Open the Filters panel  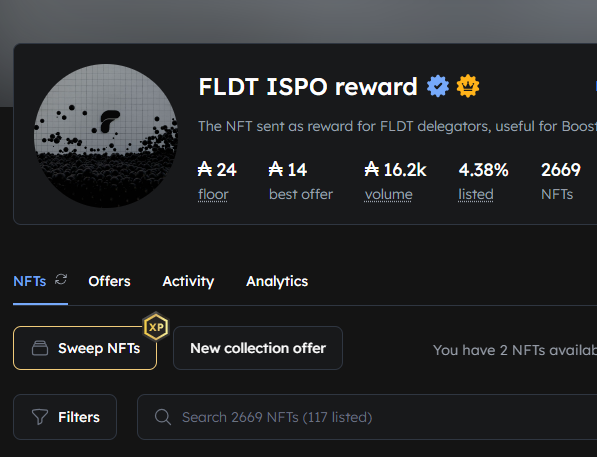click(65, 417)
